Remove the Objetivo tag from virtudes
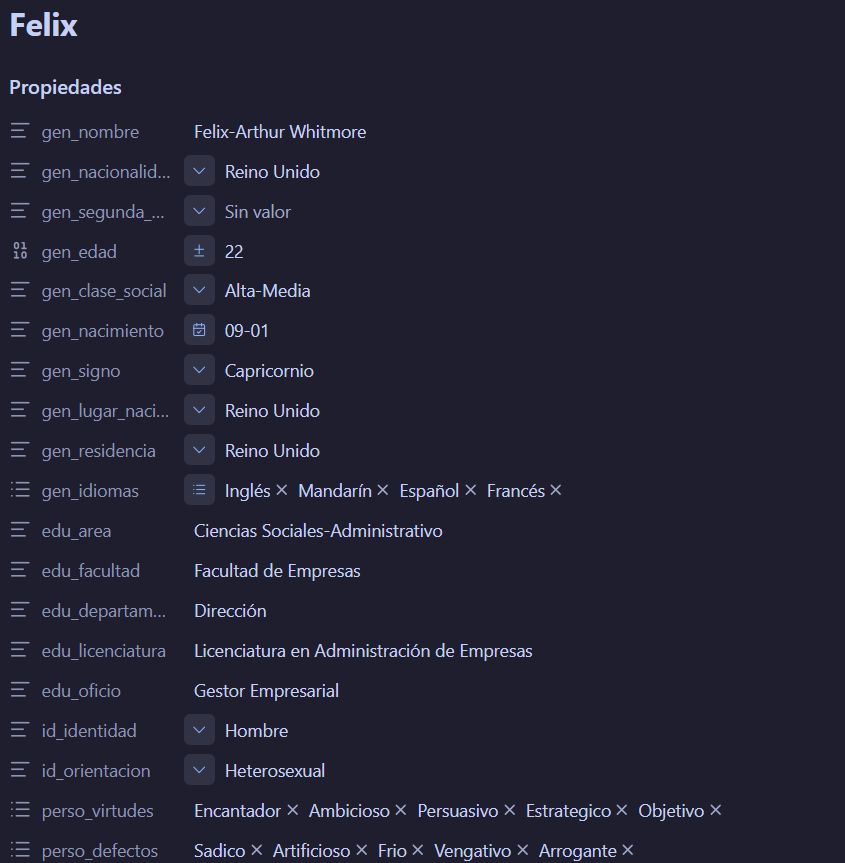This screenshot has width=845, height=863. [716, 810]
